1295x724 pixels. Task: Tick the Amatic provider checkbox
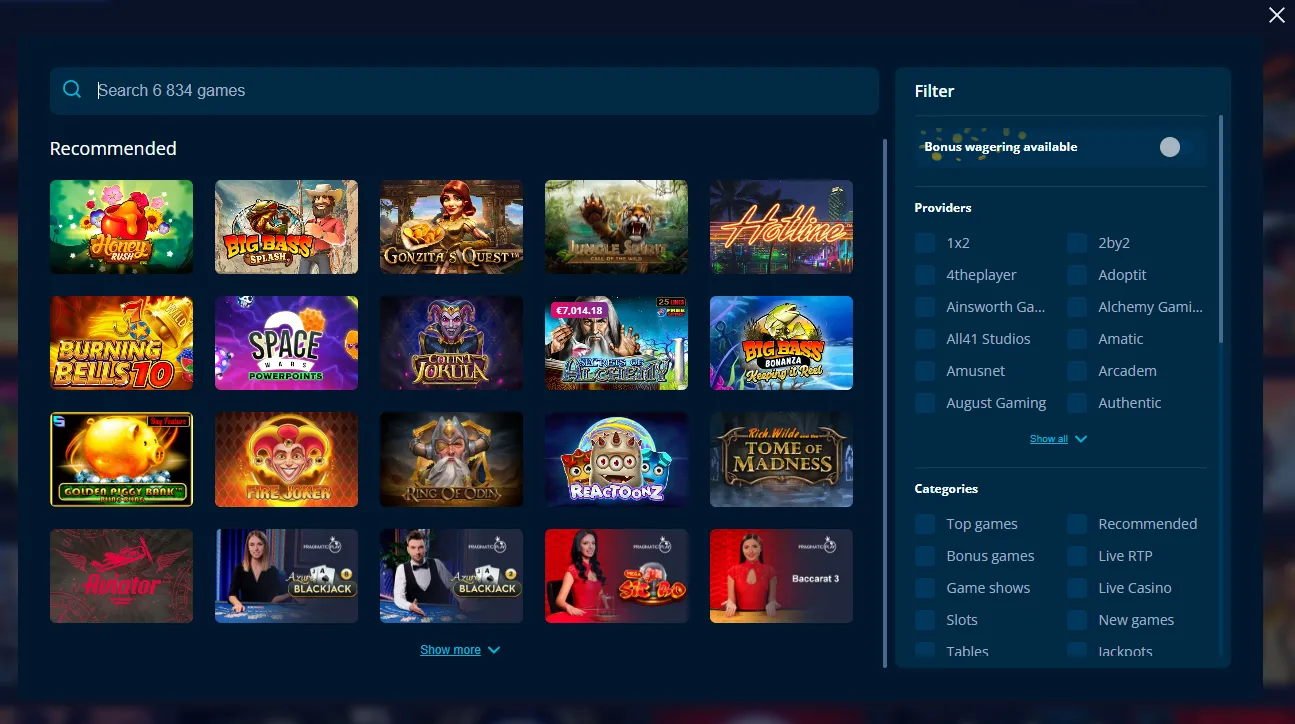[1077, 339]
